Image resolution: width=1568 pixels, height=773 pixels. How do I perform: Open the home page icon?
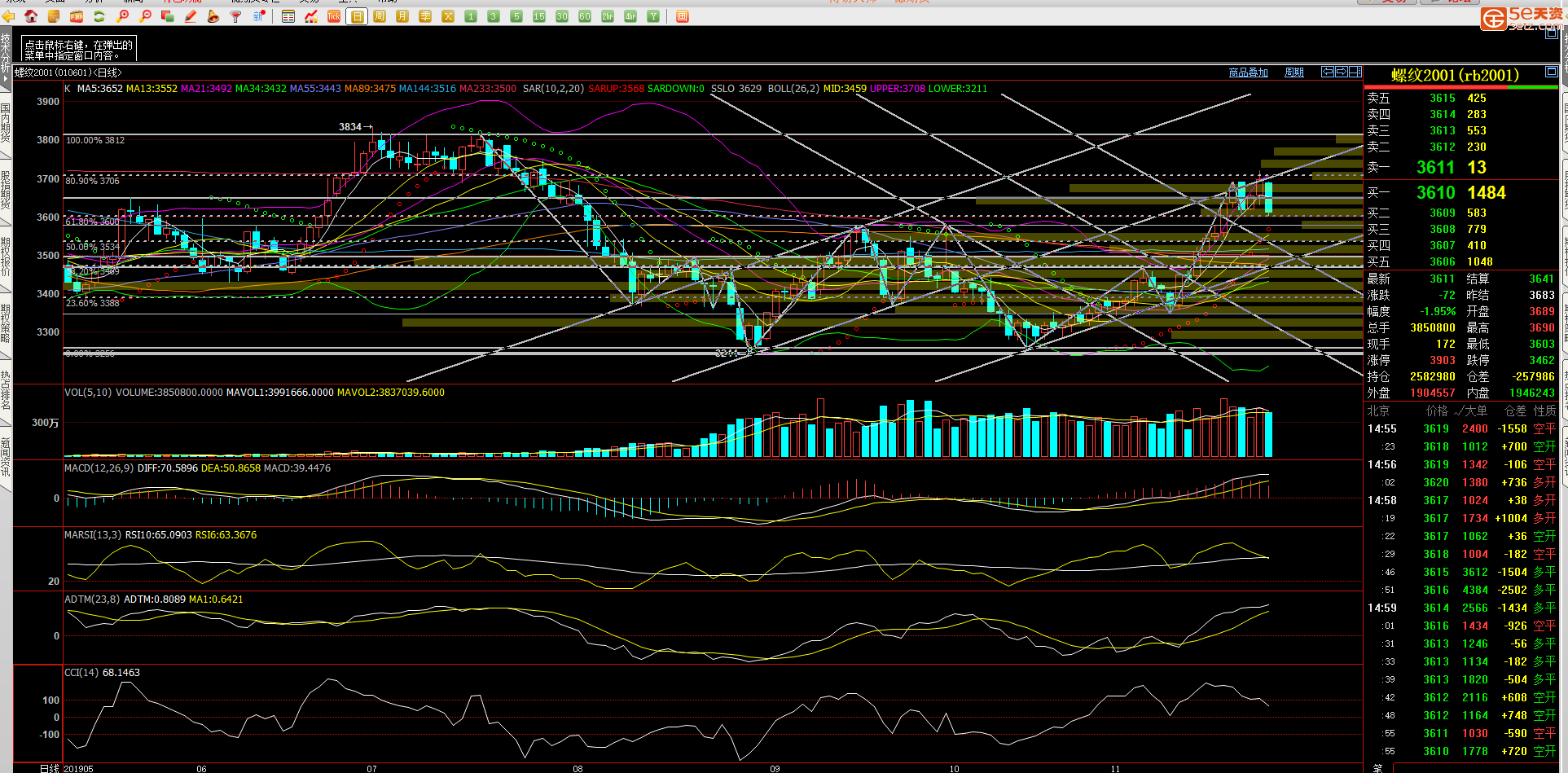pos(31,16)
